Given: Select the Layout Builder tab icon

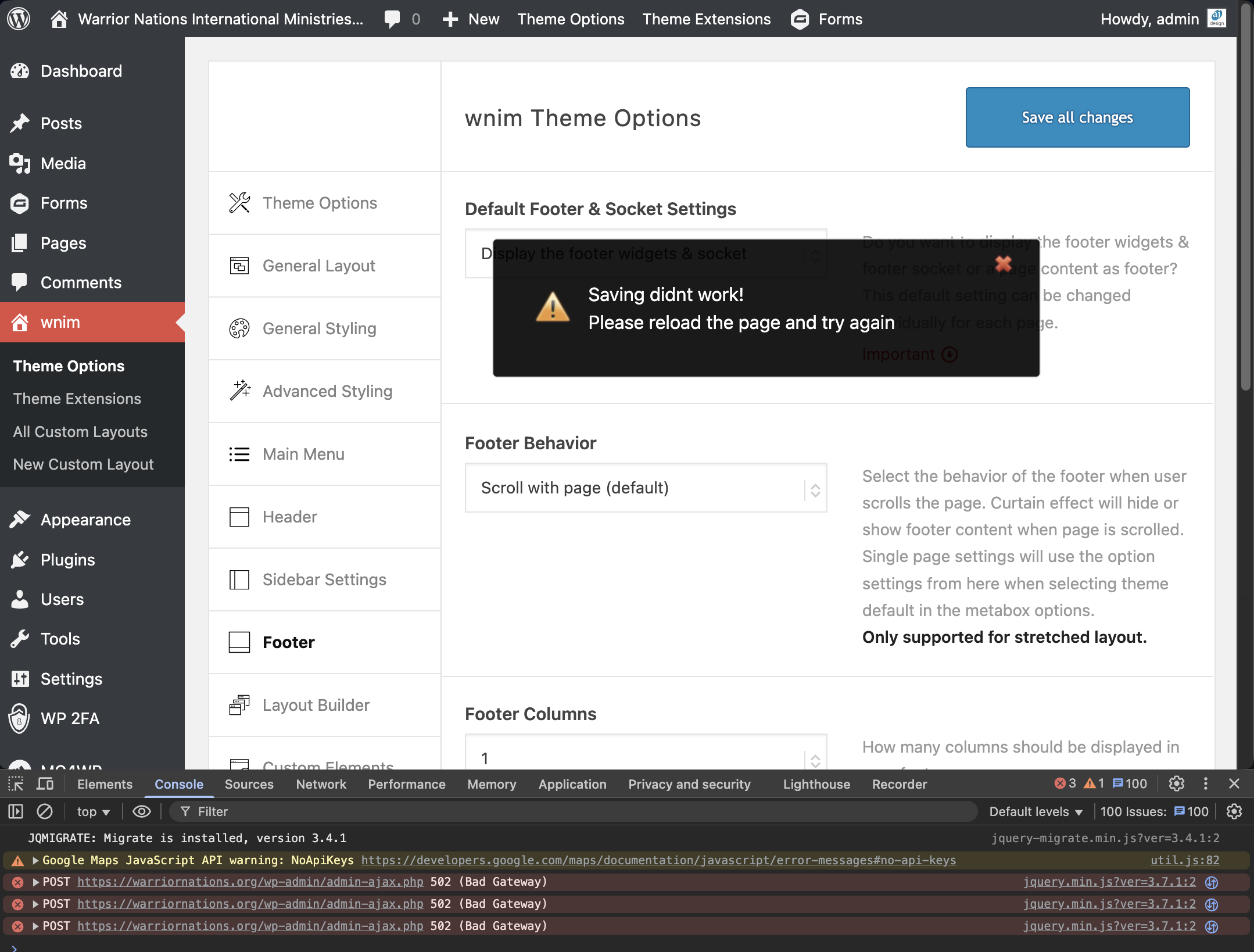Looking at the screenshot, I should click(239, 705).
